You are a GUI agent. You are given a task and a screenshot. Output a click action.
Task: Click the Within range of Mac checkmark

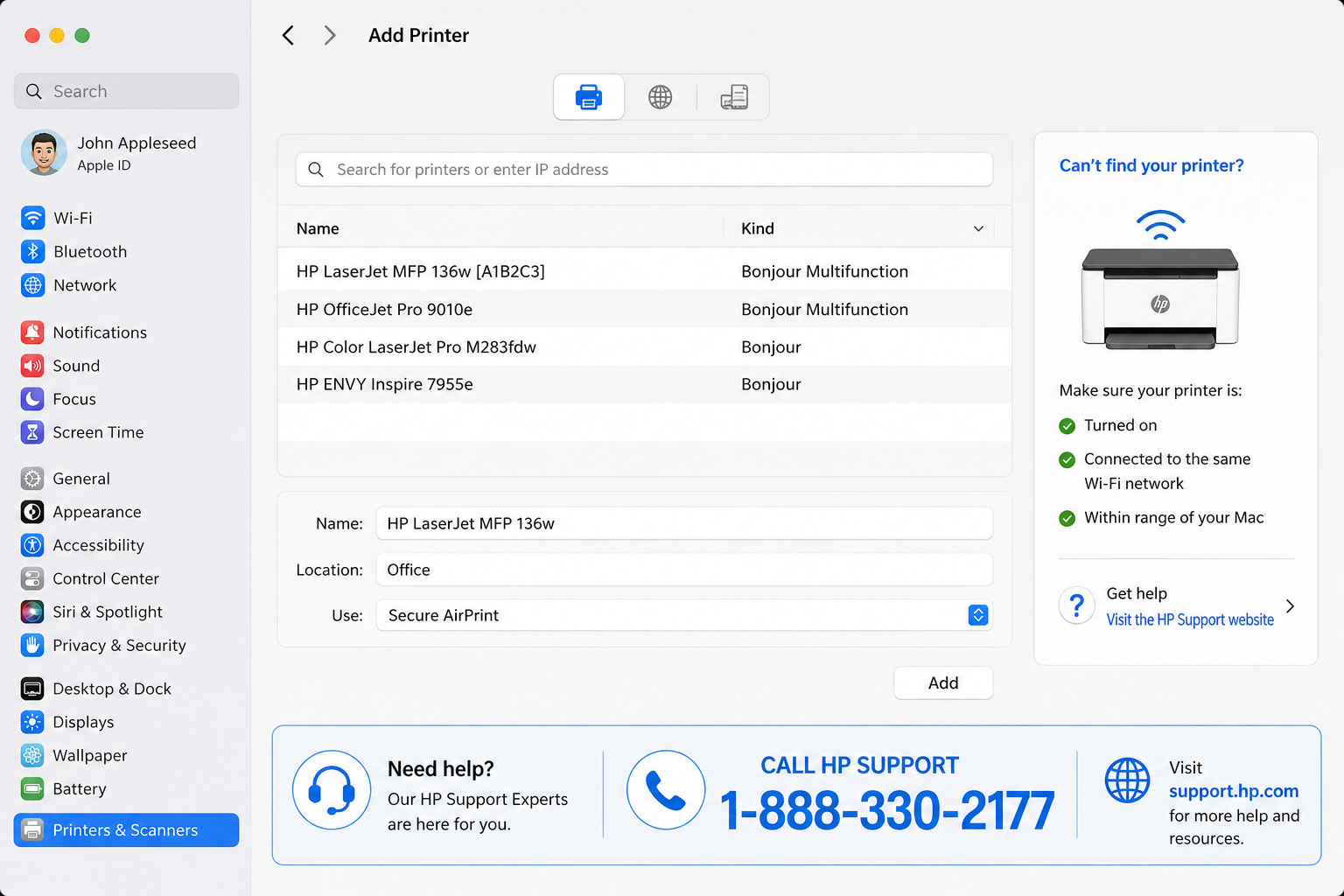coord(1067,519)
